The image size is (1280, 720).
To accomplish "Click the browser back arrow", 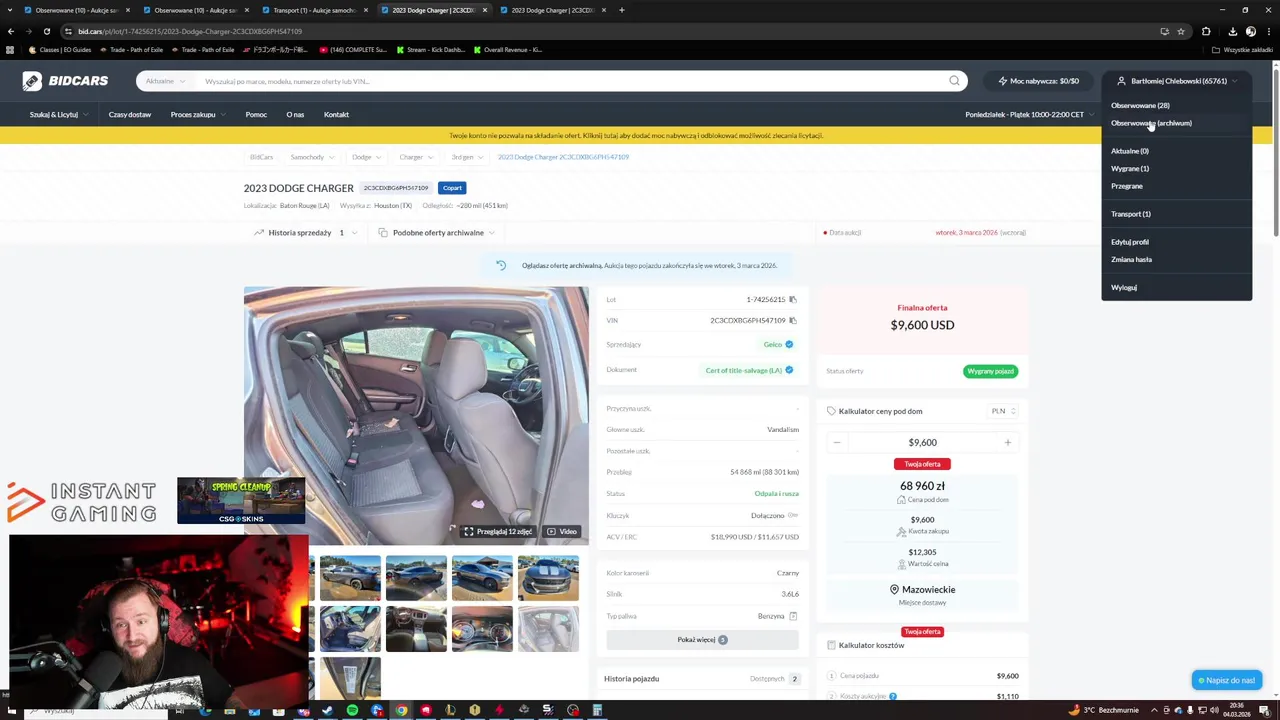I will 11,31.
